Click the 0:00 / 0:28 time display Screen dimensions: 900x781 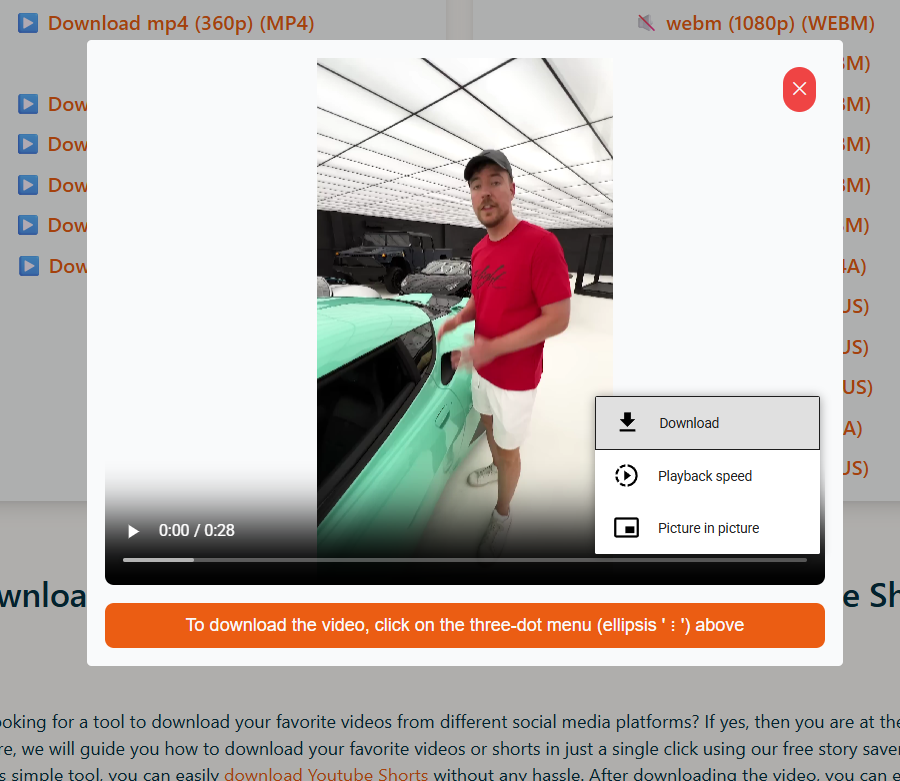(x=196, y=530)
